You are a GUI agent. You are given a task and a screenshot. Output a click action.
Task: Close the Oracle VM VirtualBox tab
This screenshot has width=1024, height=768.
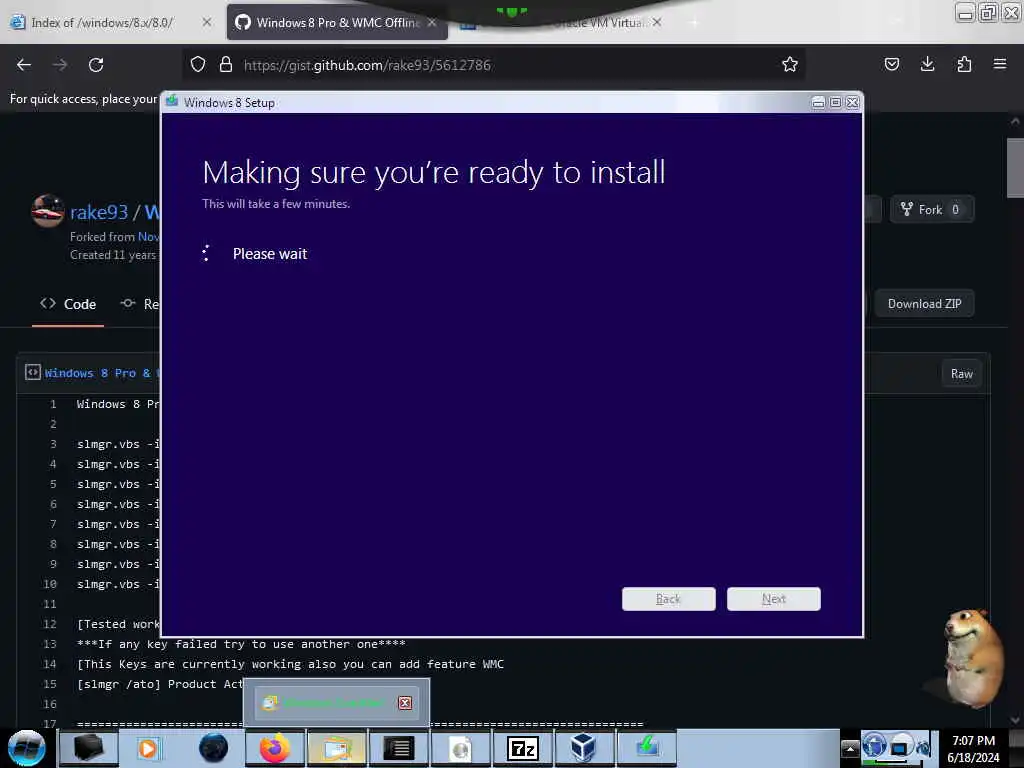tap(657, 22)
